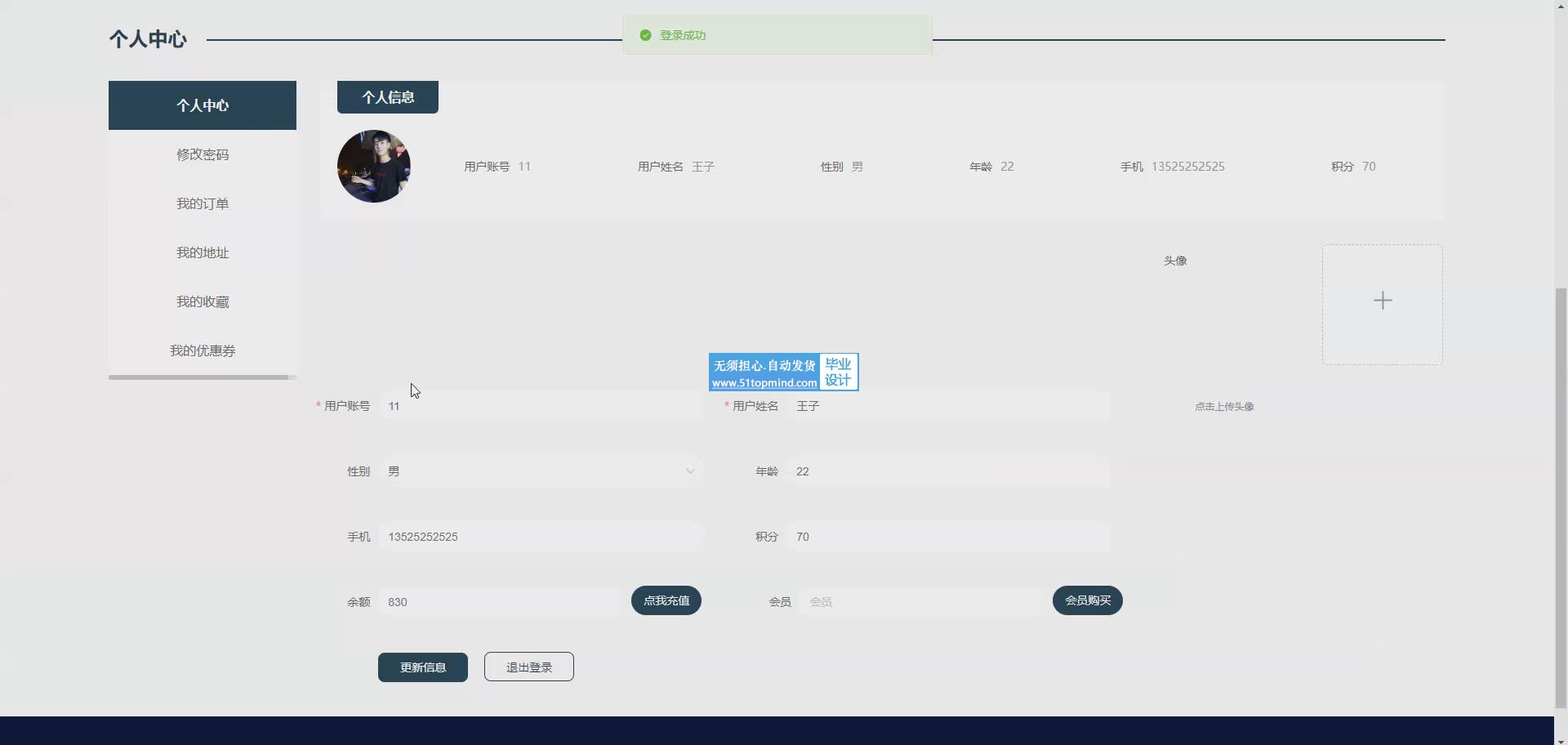Click the phone number 13525252525 in info row
Image resolution: width=1568 pixels, height=745 pixels.
pos(1188,167)
